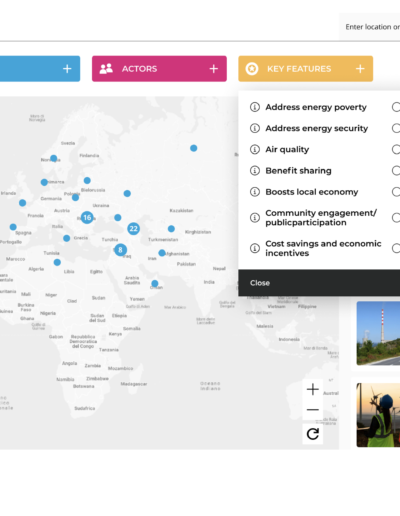
Task: Zoom in on the map
Action: point(313,389)
